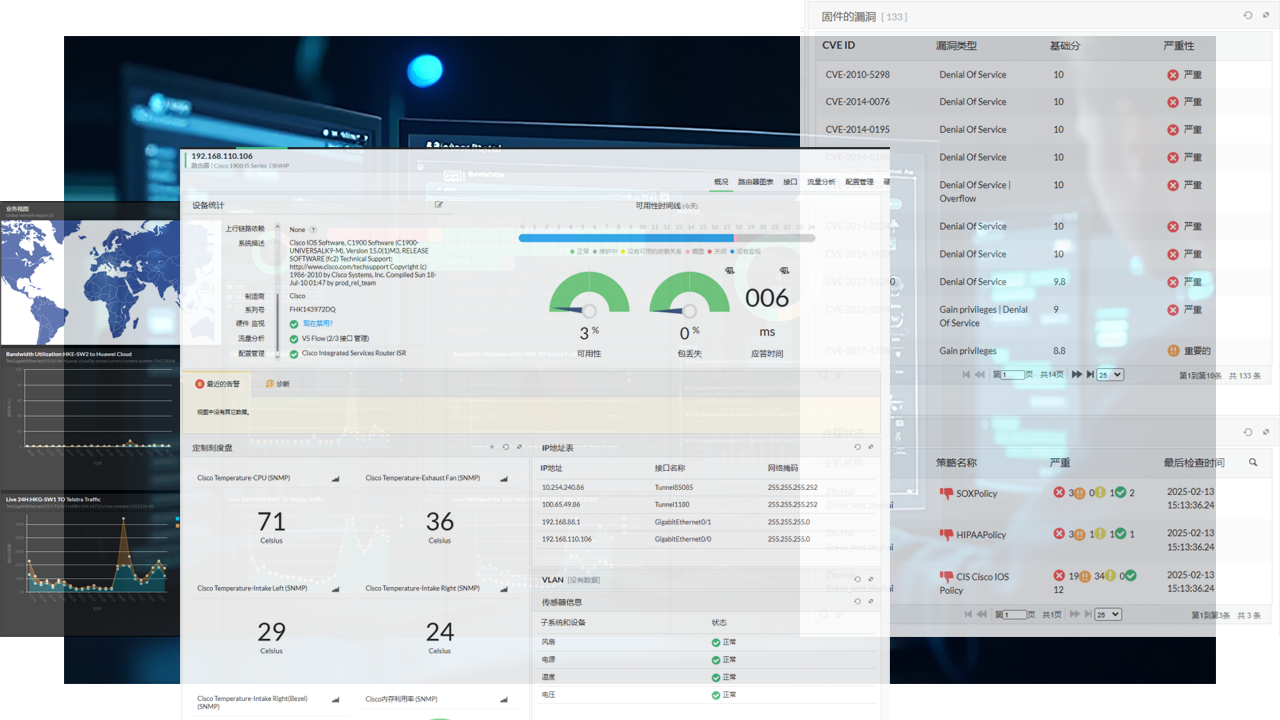Click thumbs-down icon for HIPAAPolicy

click(946, 535)
